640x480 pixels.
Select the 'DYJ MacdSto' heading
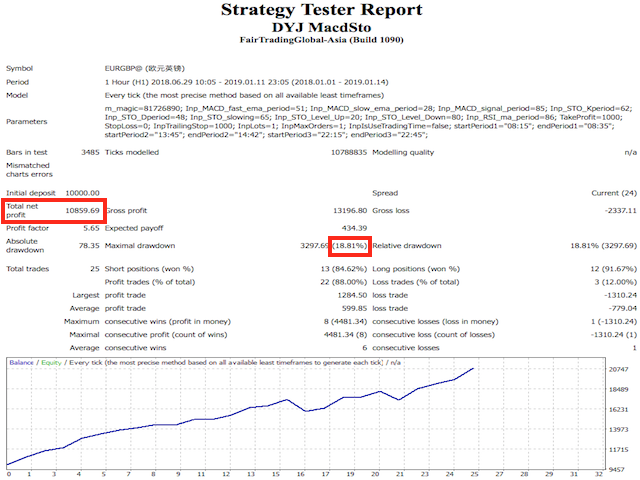(322, 28)
